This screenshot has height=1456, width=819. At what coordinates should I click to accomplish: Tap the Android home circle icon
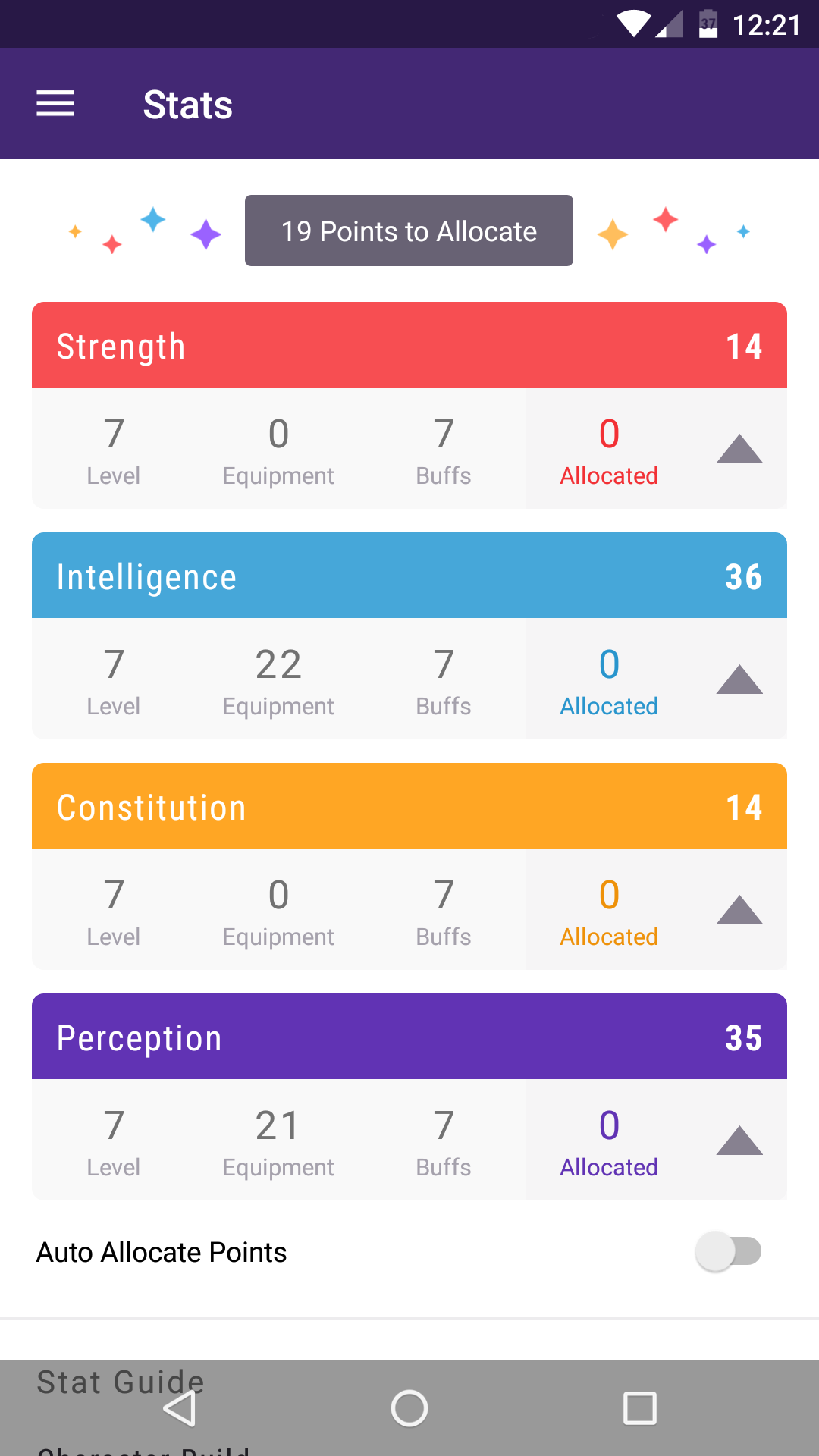point(409,1408)
